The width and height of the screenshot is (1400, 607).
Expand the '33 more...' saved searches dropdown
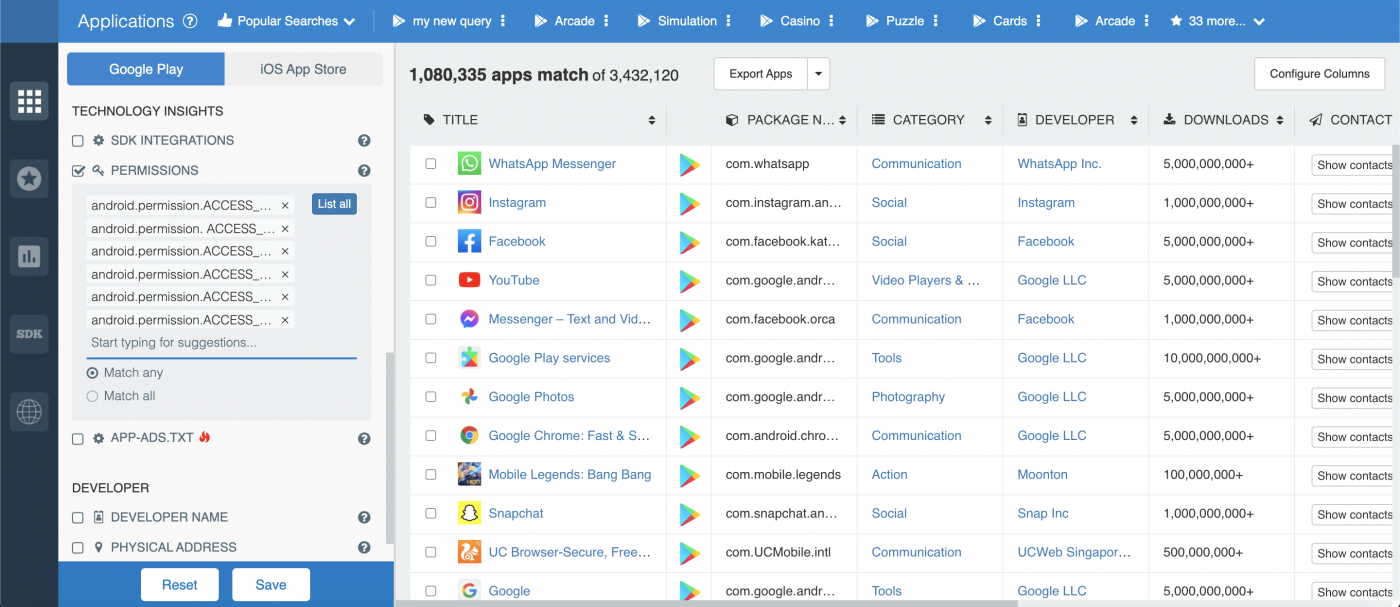coord(1217,21)
